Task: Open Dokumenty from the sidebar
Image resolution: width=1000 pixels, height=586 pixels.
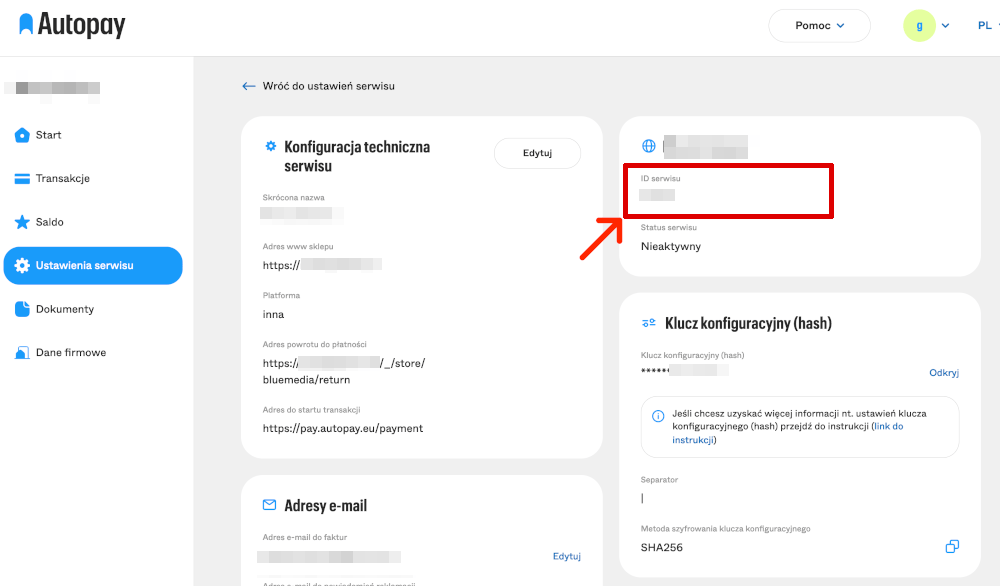Action: (x=64, y=309)
